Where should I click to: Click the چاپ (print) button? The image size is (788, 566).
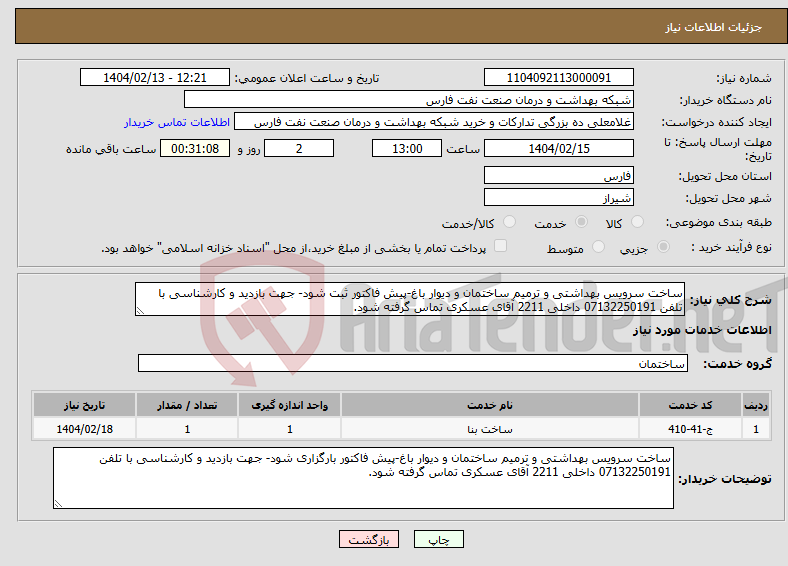438,539
